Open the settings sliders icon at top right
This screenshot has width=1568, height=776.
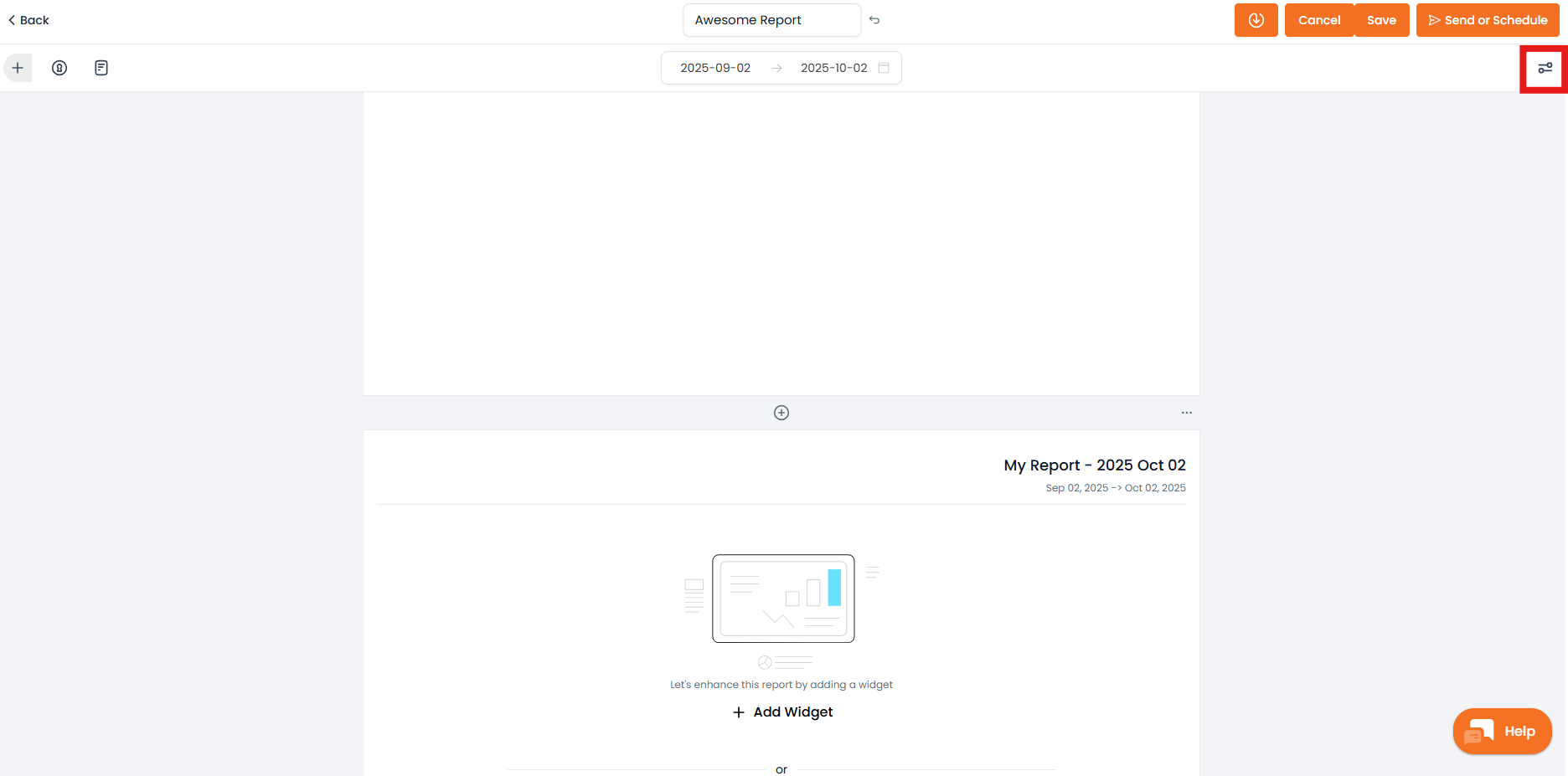pos(1545,68)
